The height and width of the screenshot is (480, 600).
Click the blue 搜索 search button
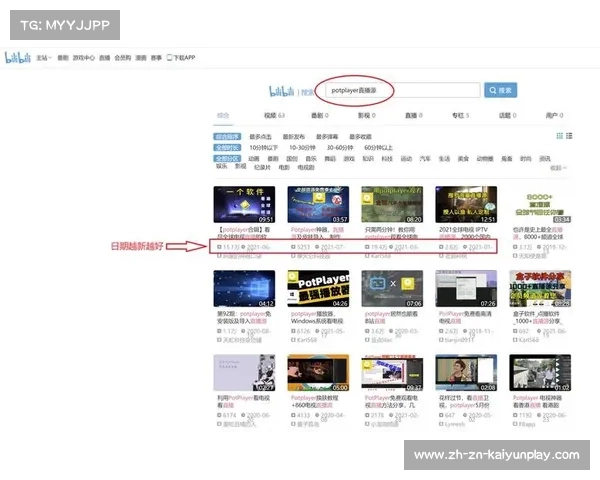pyautogui.click(x=501, y=90)
